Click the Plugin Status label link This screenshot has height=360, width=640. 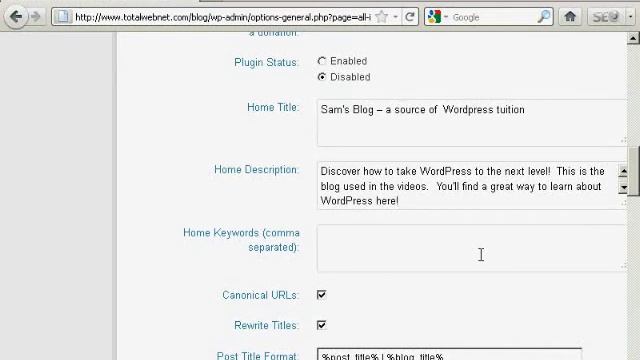pyautogui.click(x=267, y=62)
